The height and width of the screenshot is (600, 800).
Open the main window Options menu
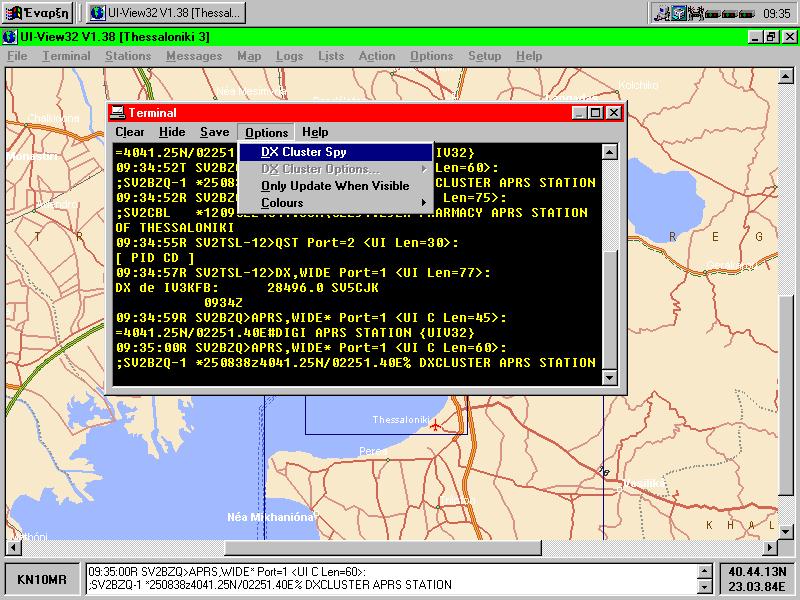click(431, 56)
